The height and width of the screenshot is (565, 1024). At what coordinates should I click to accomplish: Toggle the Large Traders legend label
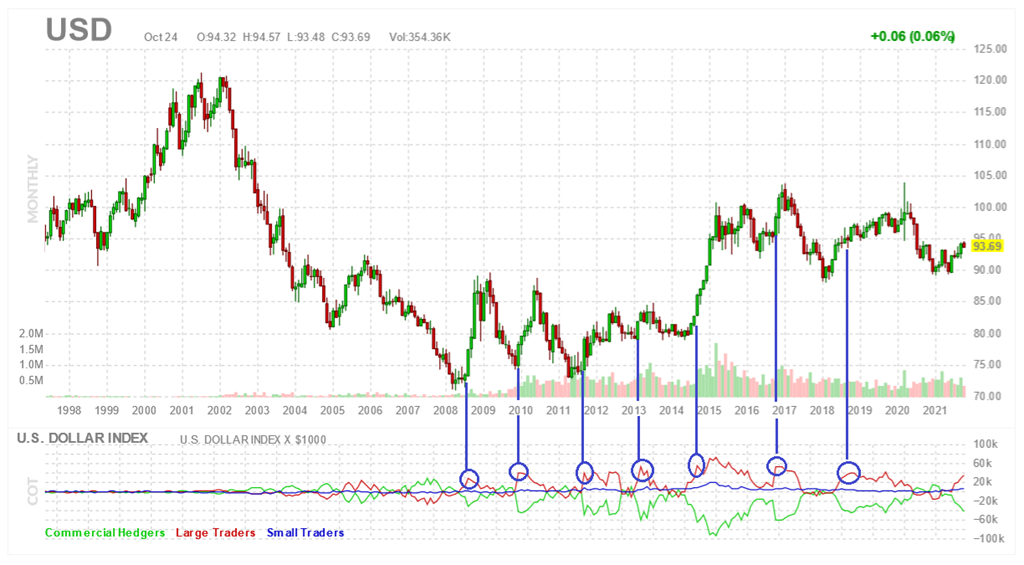(215, 533)
